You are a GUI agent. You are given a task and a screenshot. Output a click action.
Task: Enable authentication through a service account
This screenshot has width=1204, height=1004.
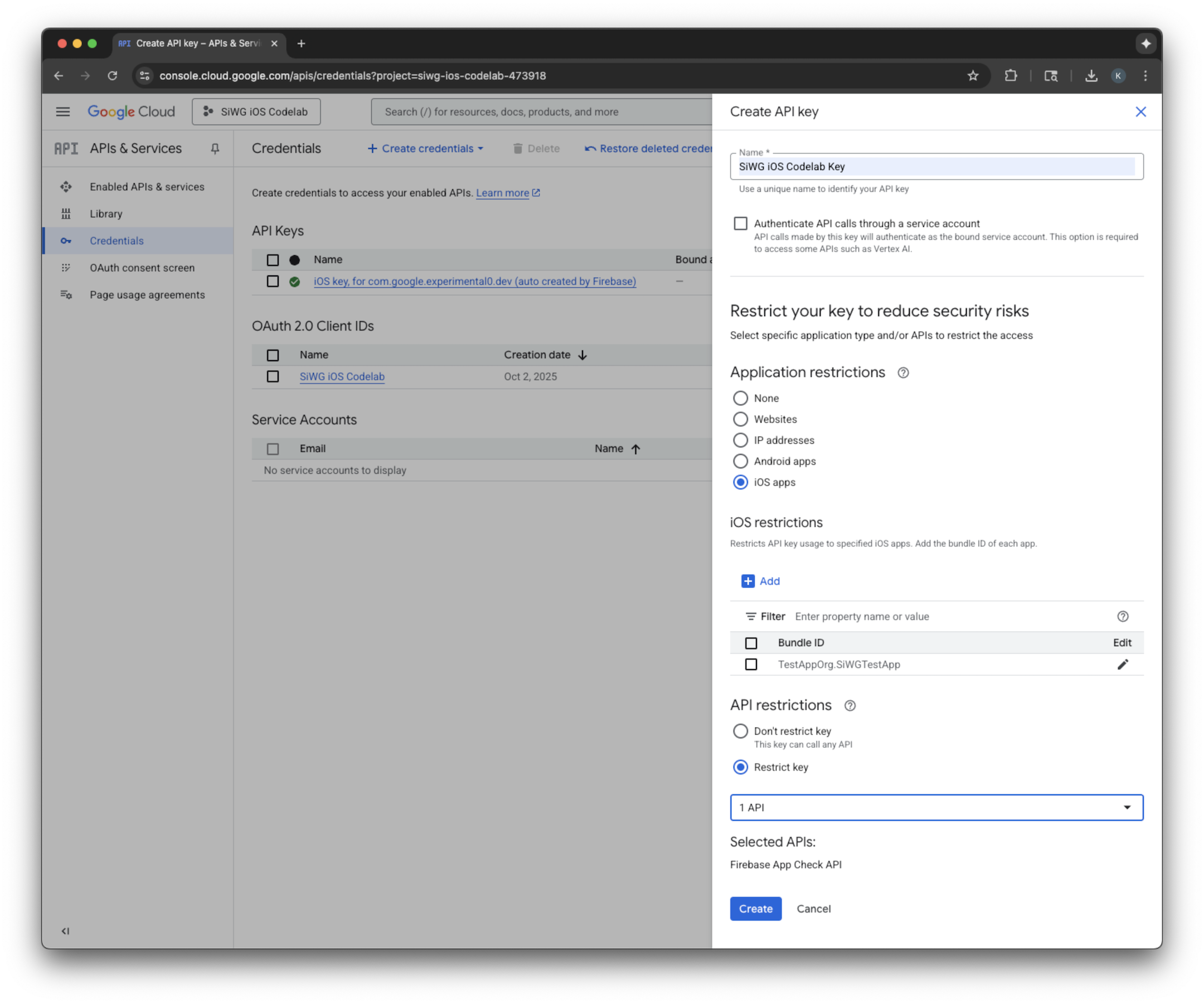(x=740, y=223)
